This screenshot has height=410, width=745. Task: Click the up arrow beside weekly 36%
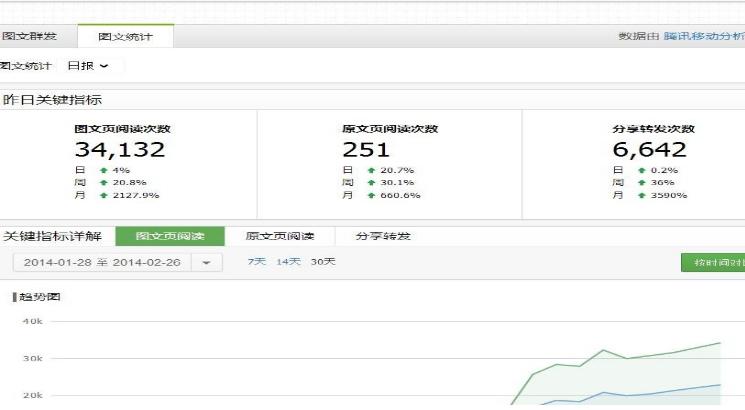(641, 183)
